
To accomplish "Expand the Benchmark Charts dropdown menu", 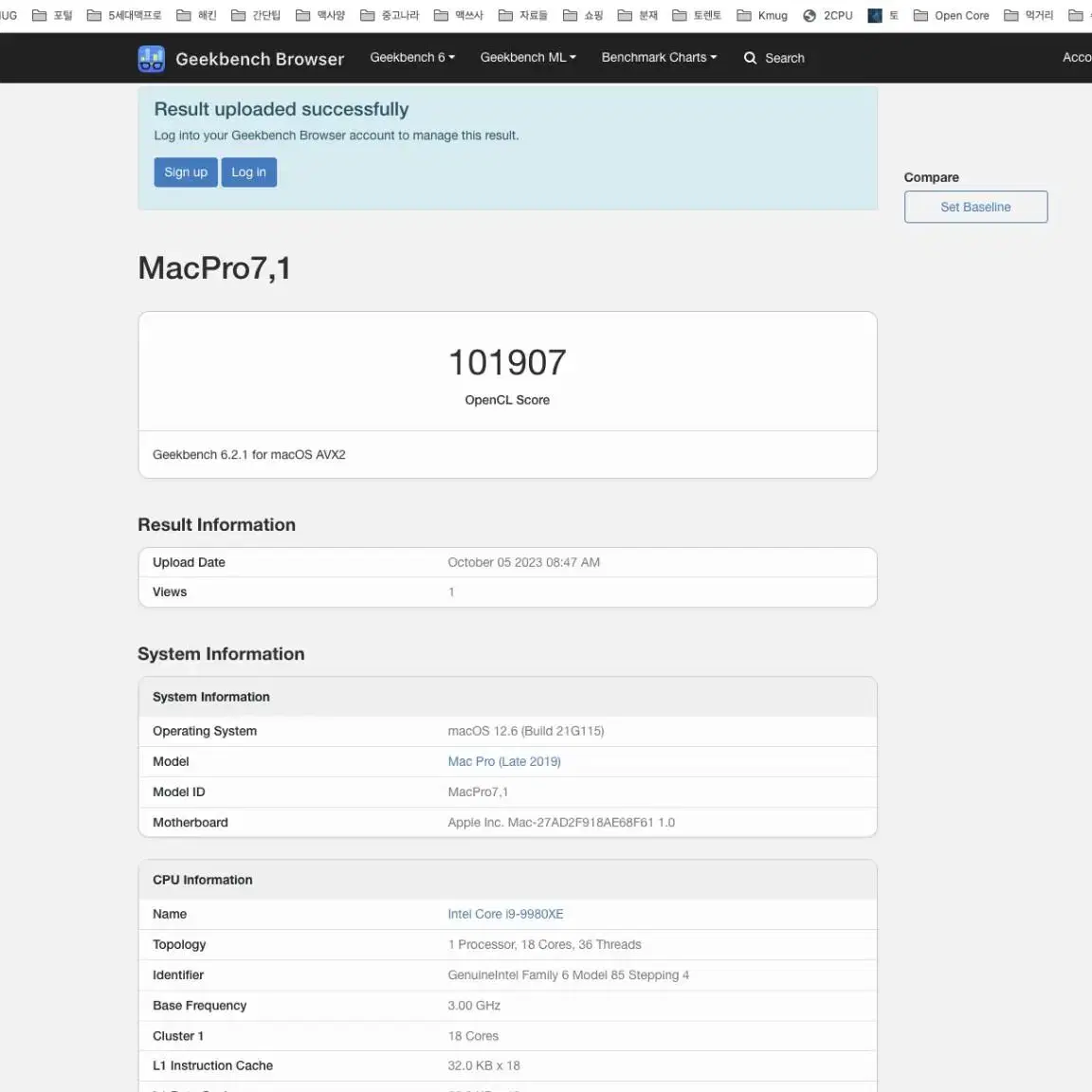I will 659,58.
